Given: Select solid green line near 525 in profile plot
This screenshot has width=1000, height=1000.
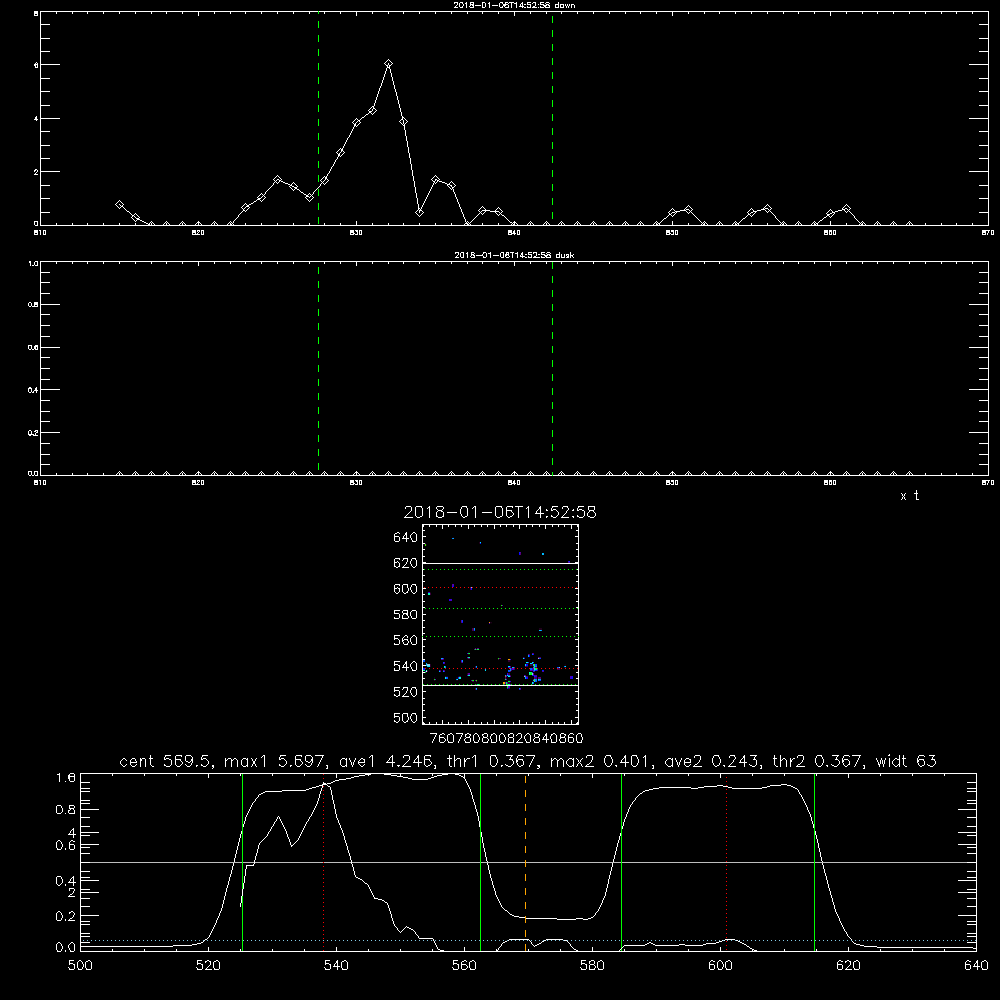Looking at the screenshot, I should (x=242, y=862).
